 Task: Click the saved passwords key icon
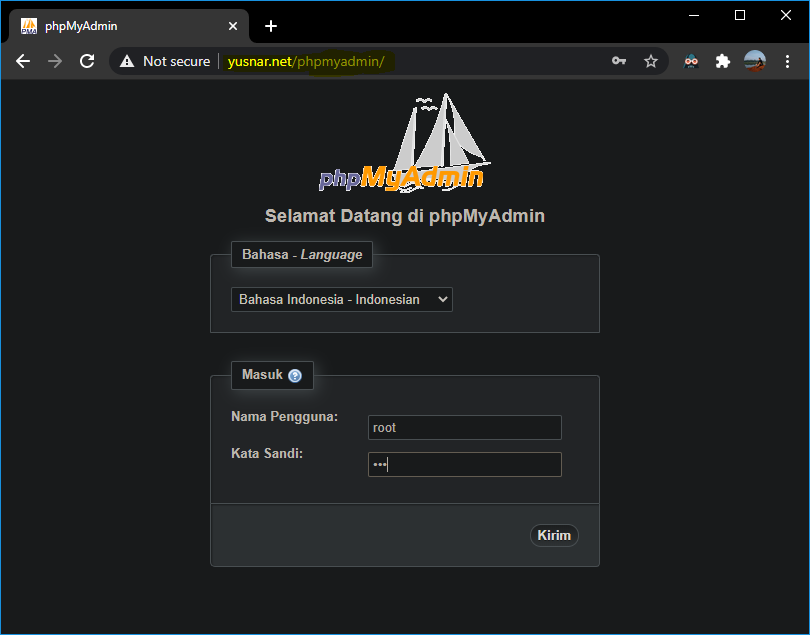pos(619,61)
